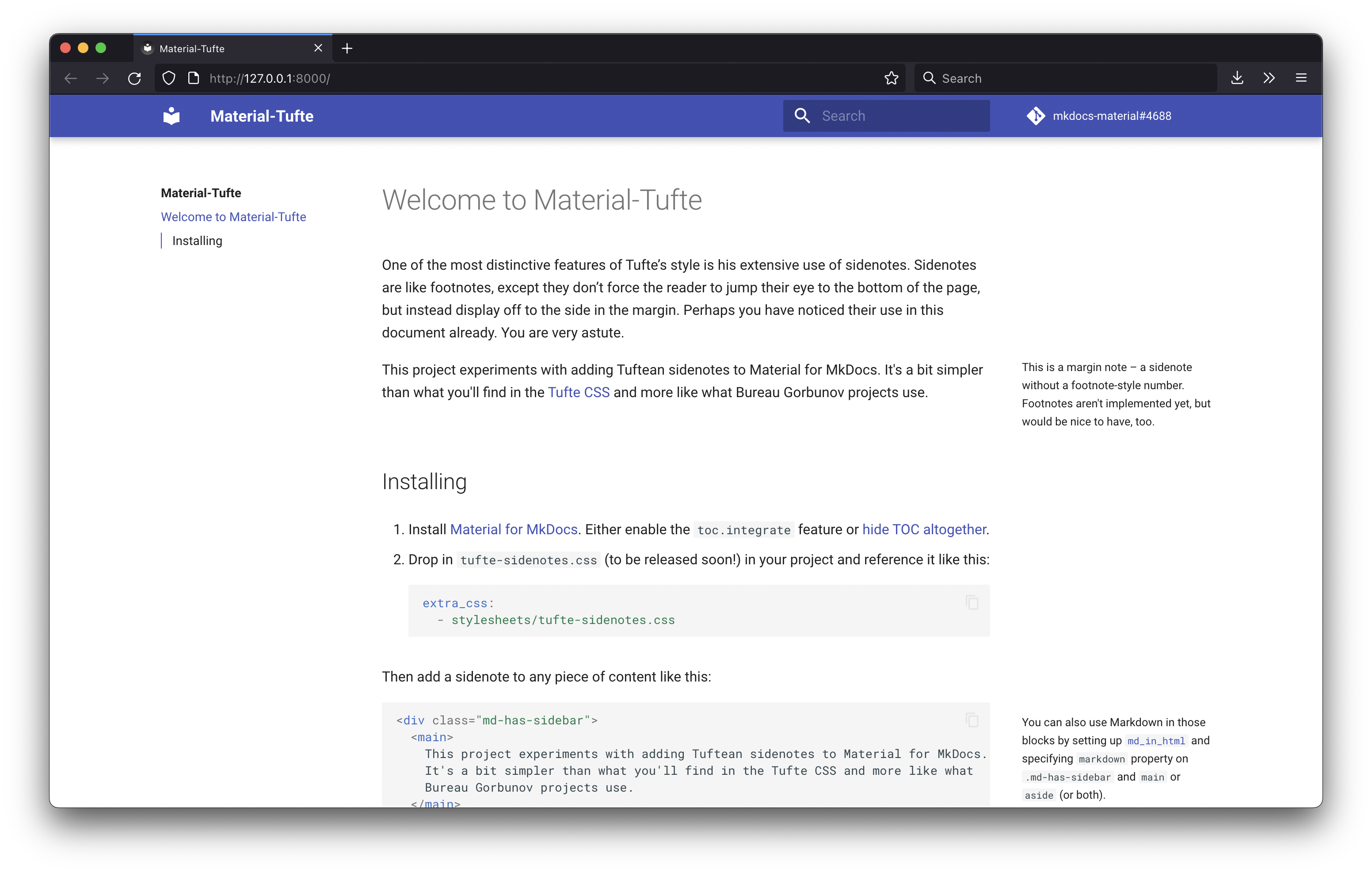Click the stylesheets/tufte-sidenotes.css code line
Screen dimensions: 1372x873
[563, 620]
